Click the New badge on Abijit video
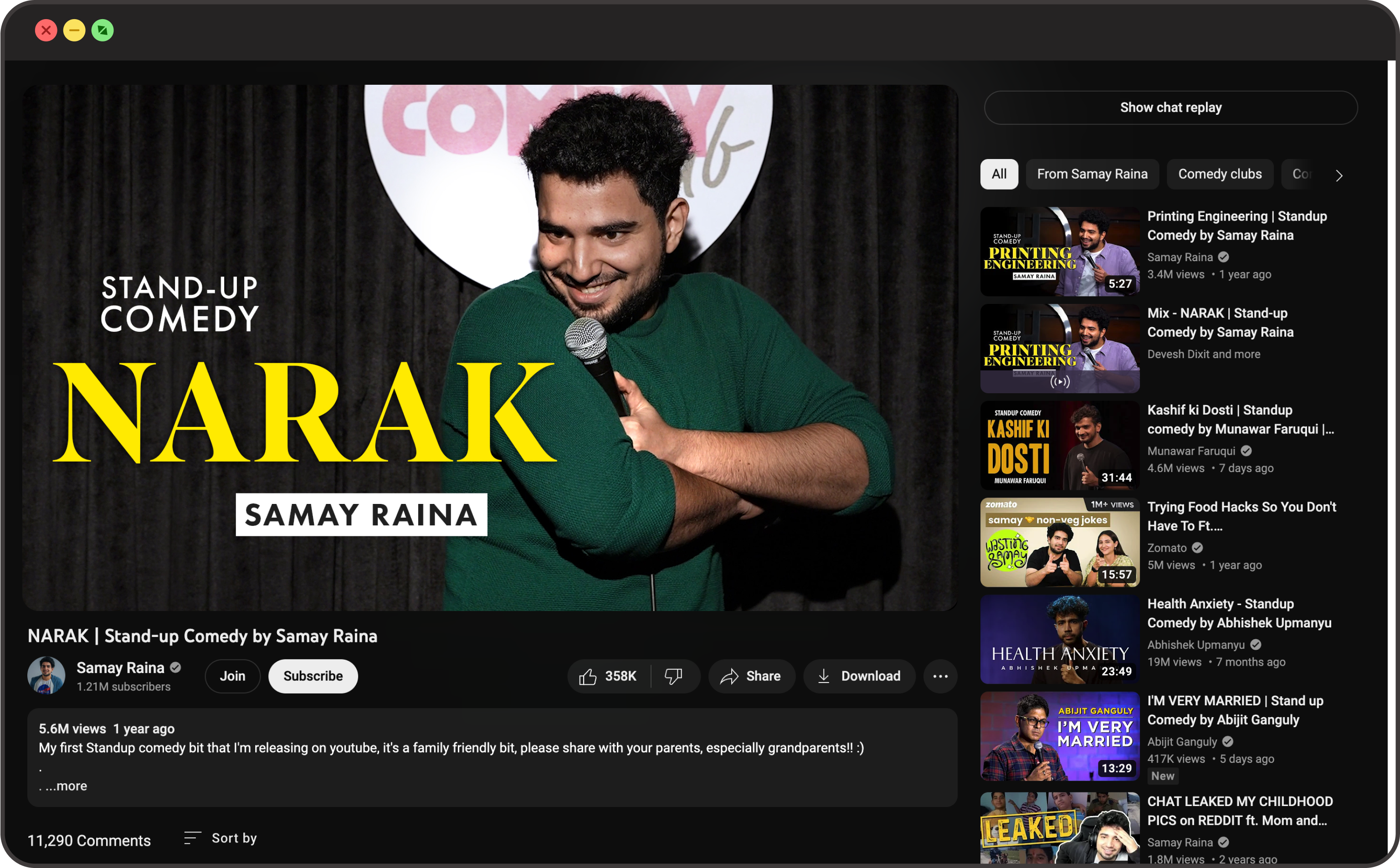 pos(1162,776)
